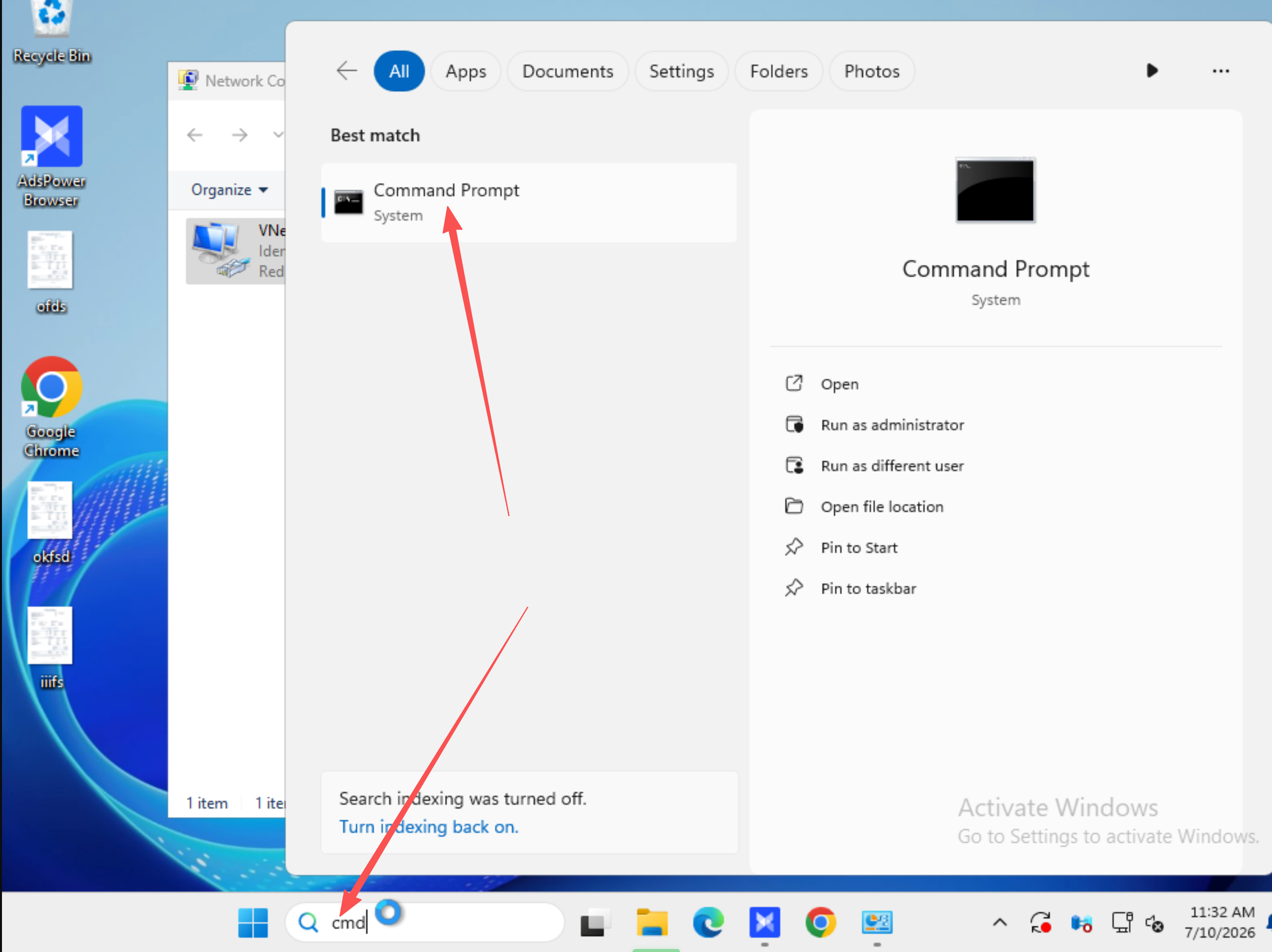Select AdsPower Browser desktop shortcut
This screenshot has width=1272, height=952.
pos(52,157)
